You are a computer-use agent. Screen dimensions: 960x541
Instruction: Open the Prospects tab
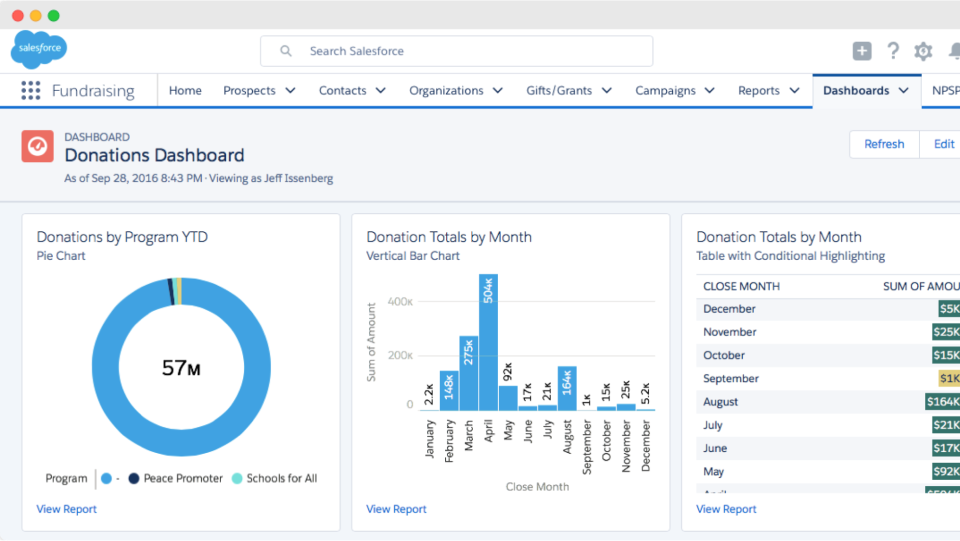249,91
